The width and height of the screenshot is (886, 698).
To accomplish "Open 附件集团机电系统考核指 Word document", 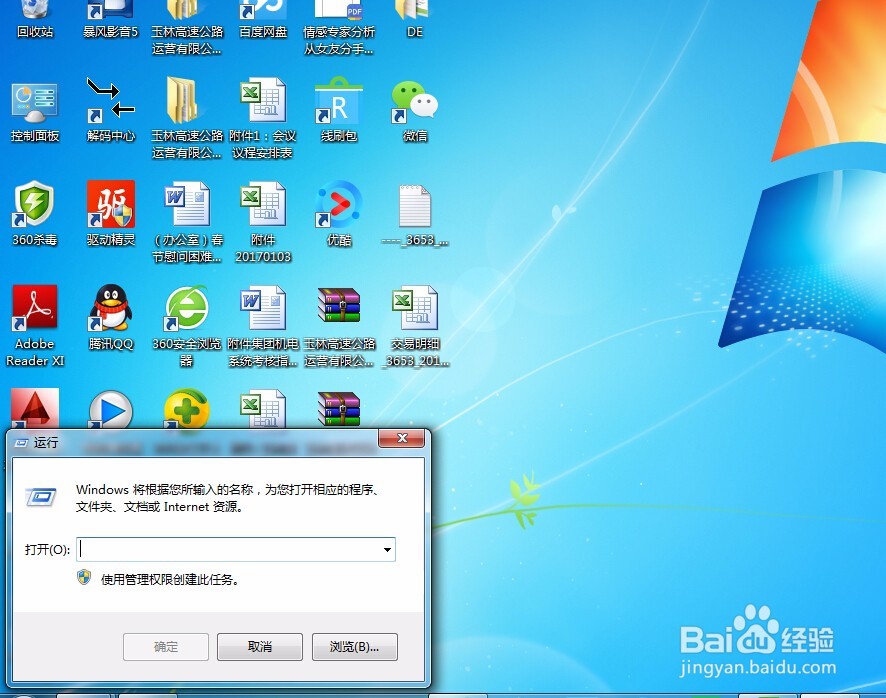I will coord(263,326).
